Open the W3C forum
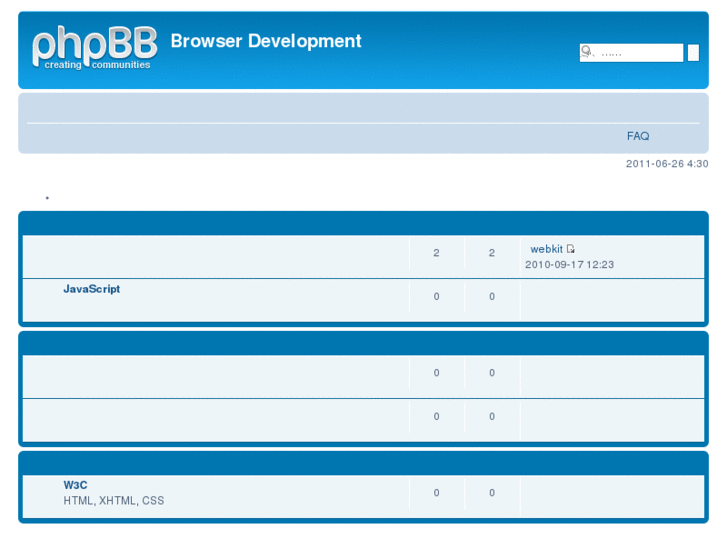The image size is (727, 545). pos(75,485)
